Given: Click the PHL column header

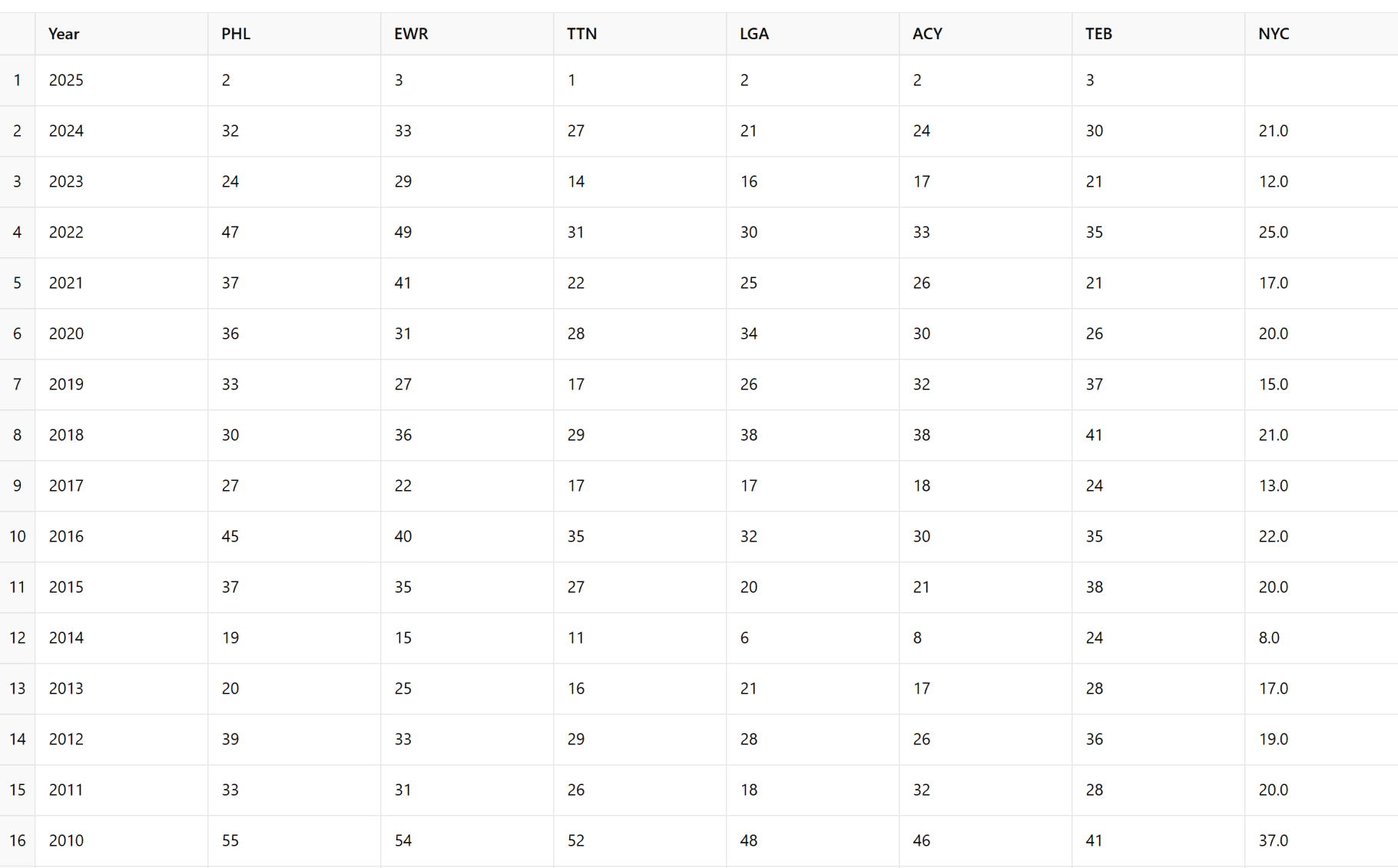Looking at the screenshot, I should 294,34.
